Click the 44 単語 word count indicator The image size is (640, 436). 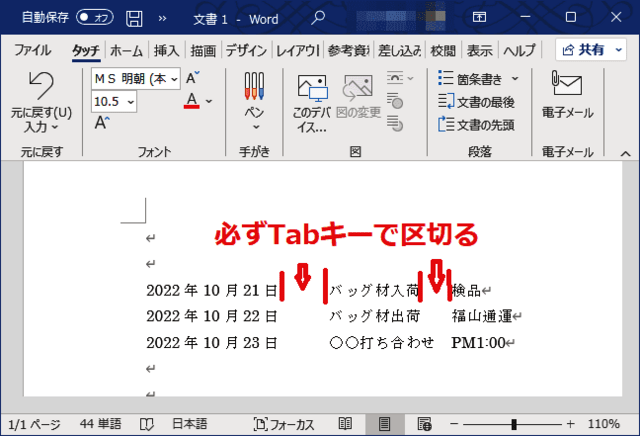(x=103, y=424)
